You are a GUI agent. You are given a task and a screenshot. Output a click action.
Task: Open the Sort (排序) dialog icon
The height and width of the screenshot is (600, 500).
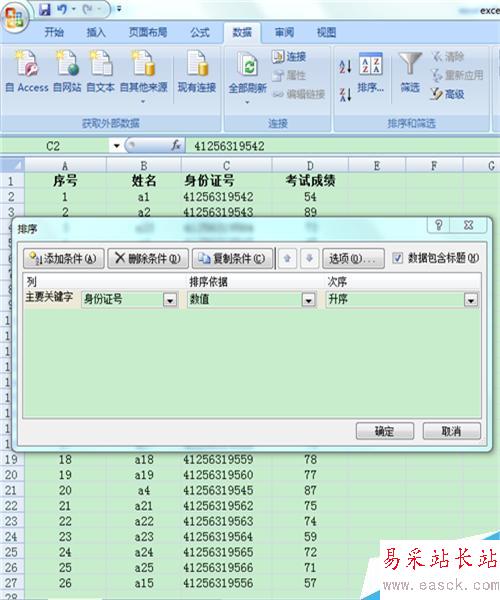[x=371, y=72]
